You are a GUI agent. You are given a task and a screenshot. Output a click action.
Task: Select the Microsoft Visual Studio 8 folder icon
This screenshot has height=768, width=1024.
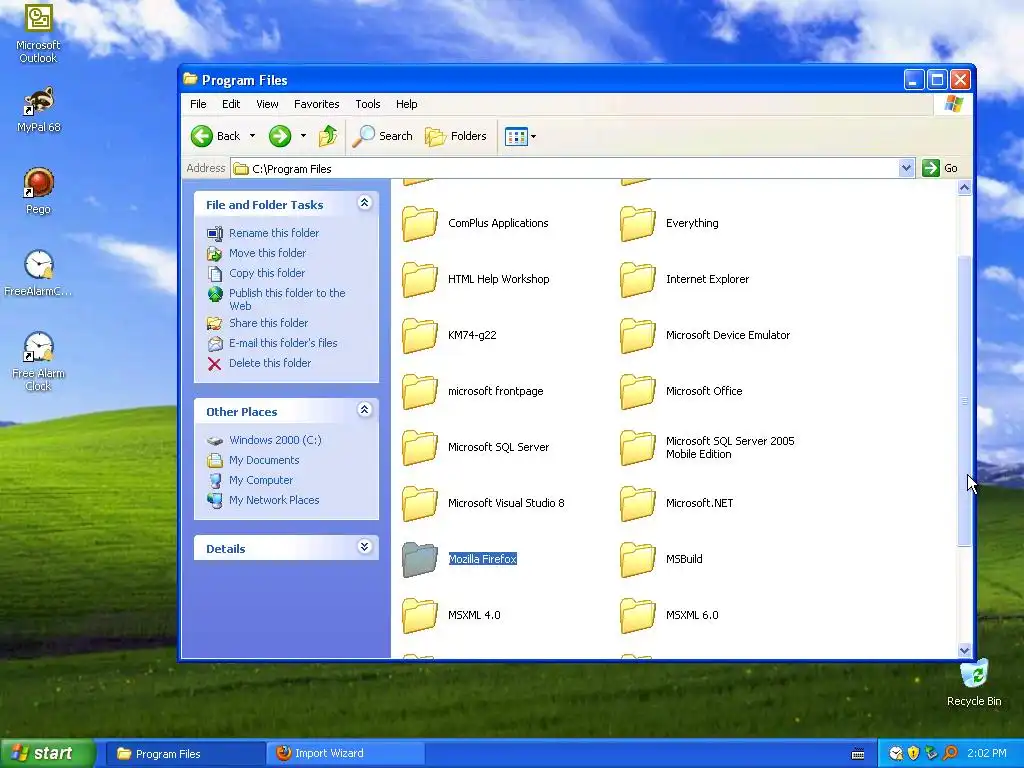click(419, 504)
